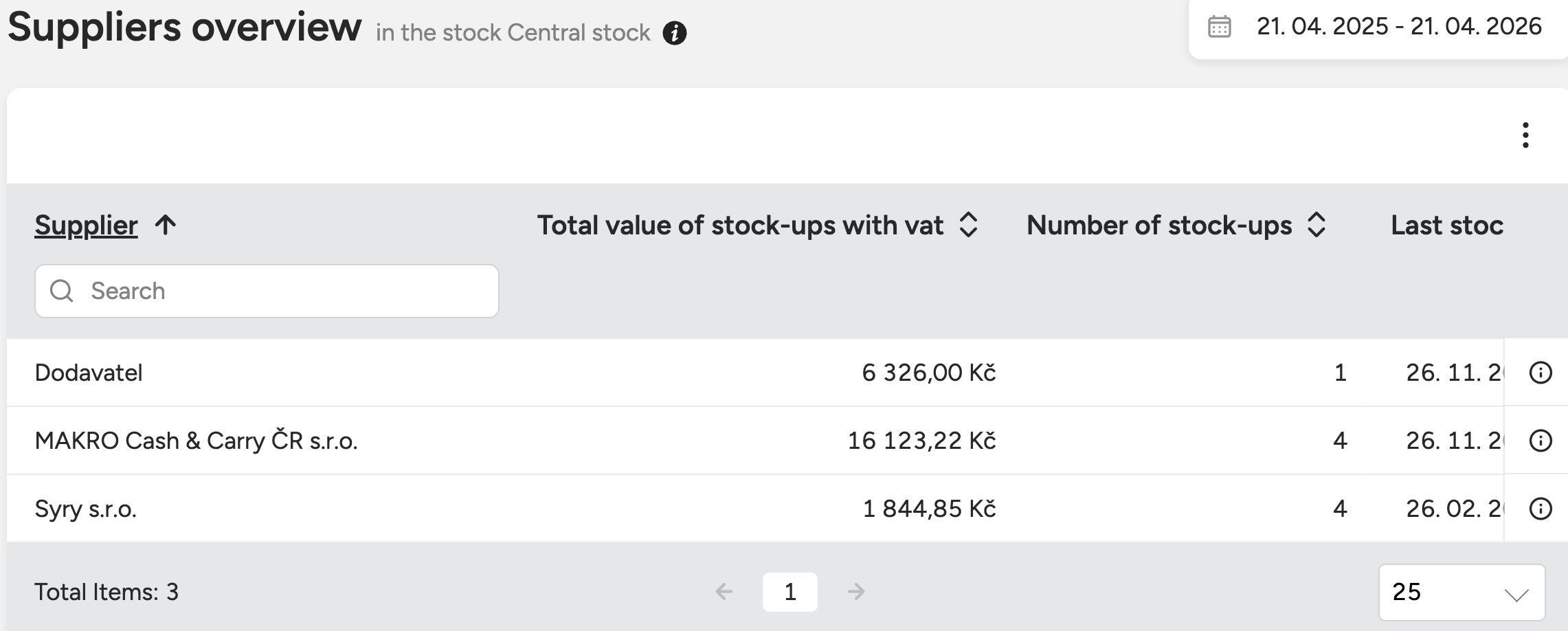Open details icon for MAKRO Cash & Carry row
This screenshot has width=1568, height=631.
[1541, 441]
